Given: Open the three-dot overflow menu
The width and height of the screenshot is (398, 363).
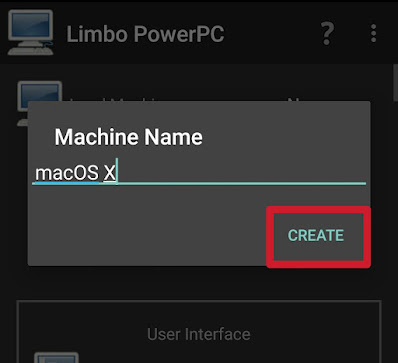Looking at the screenshot, I should [x=374, y=33].
